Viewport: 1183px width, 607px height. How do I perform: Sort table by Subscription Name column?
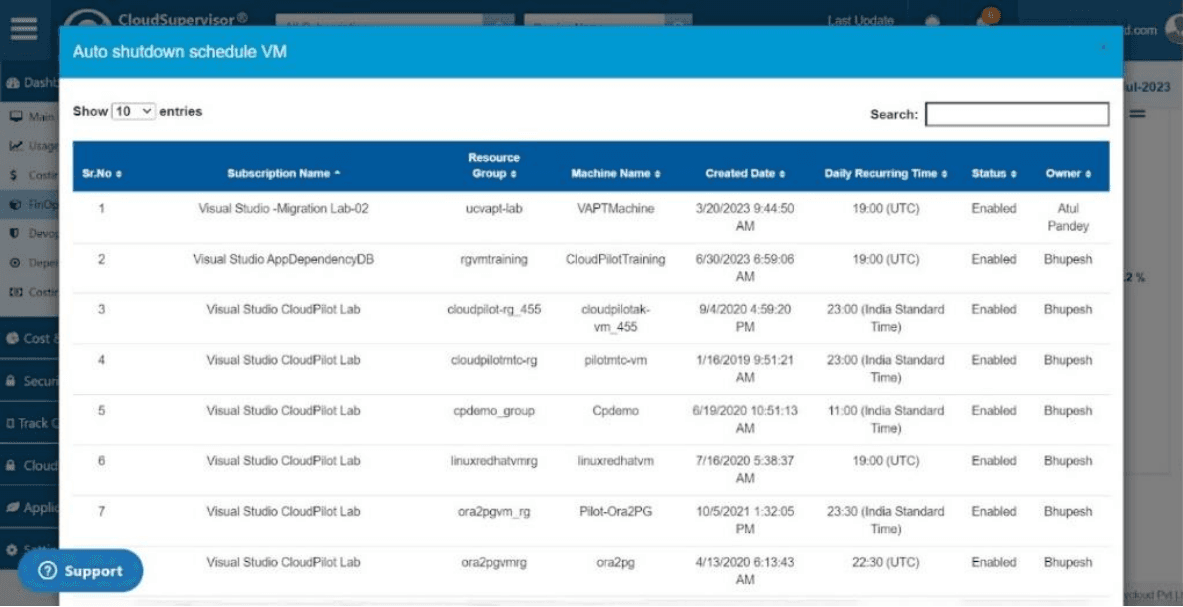click(x=284, y=174)
